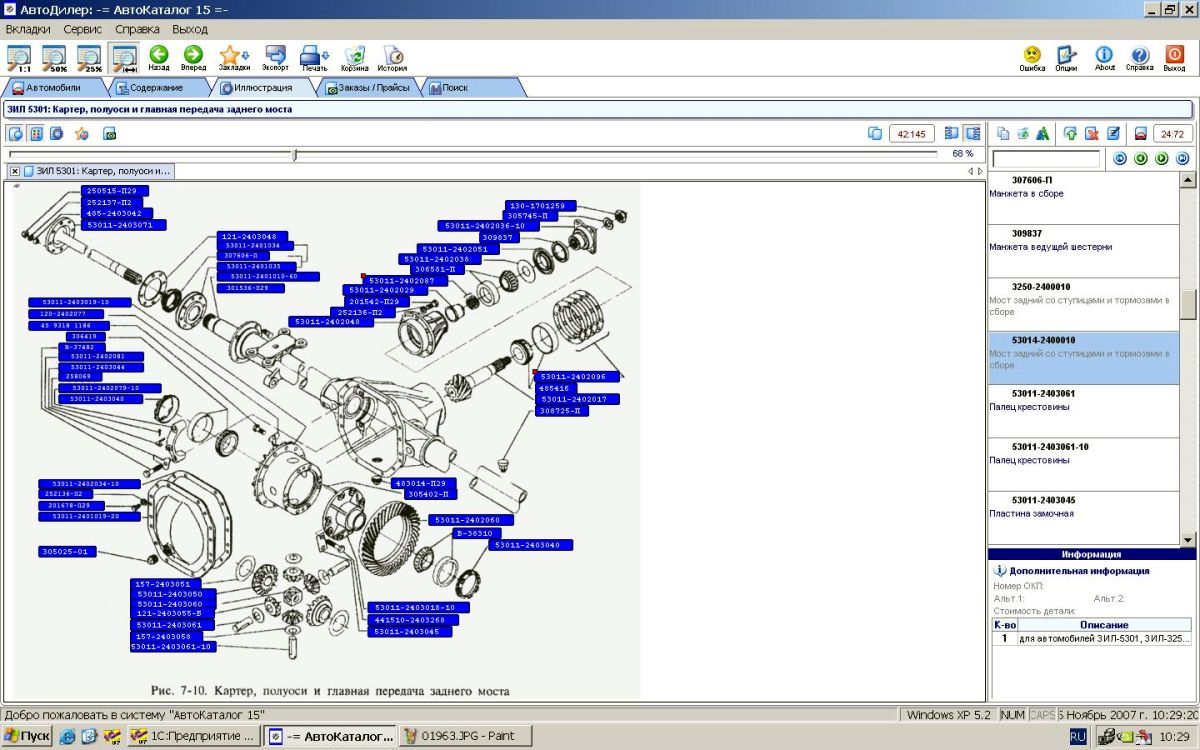Click the Печать printer icon

point(312,56)
